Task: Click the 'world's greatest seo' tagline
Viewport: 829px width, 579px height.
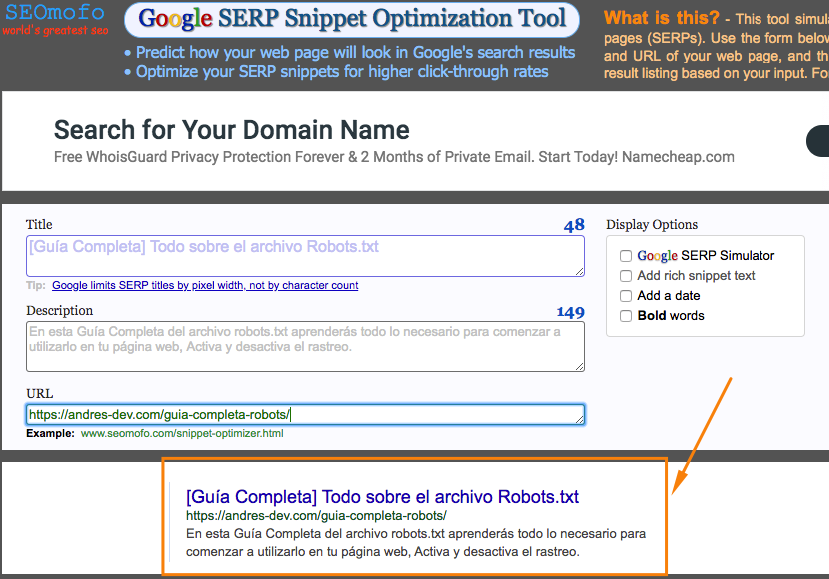Action: [x=56, y=31]
